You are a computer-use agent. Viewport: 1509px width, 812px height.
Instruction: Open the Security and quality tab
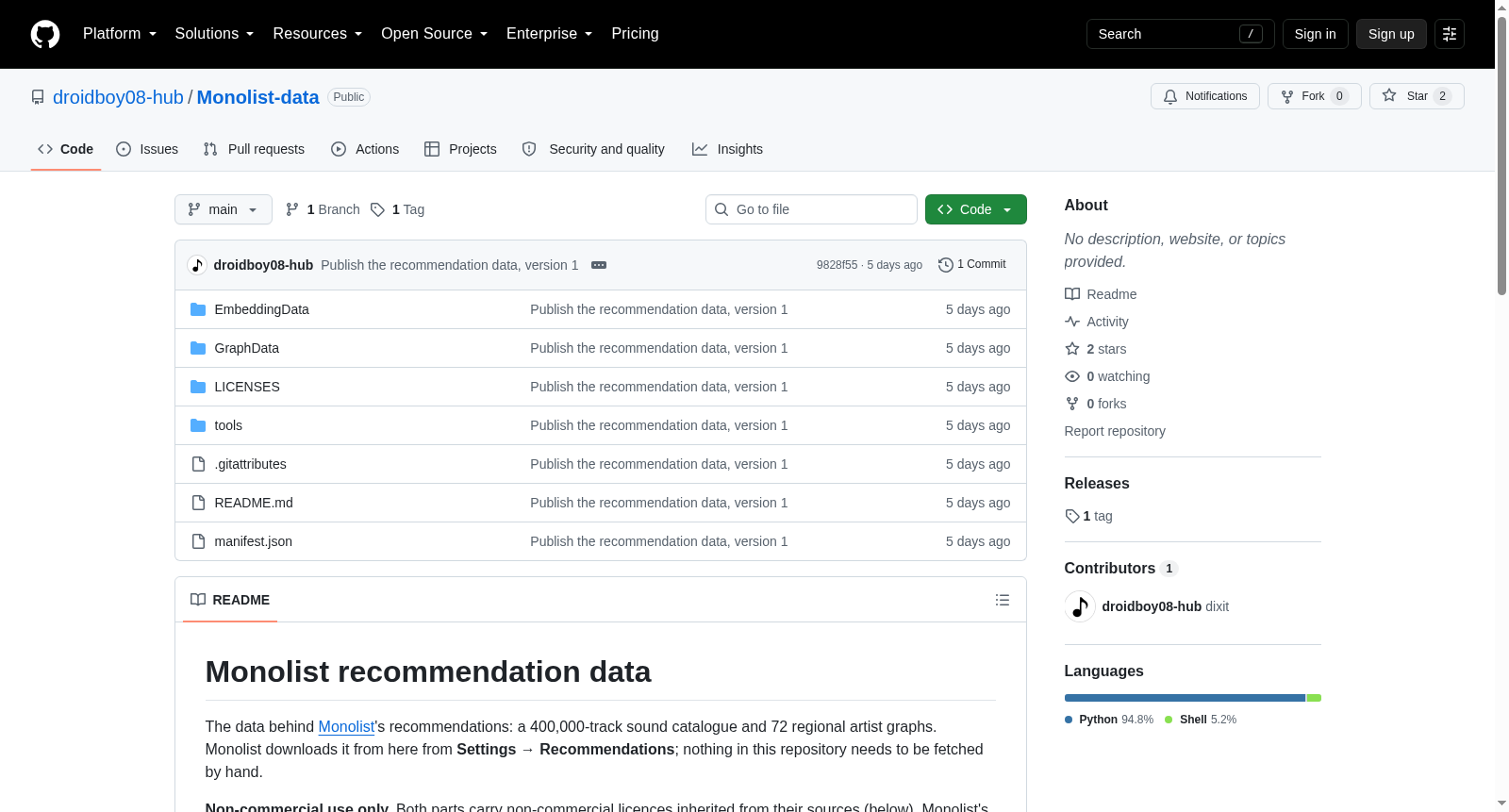tap(593, 149)
